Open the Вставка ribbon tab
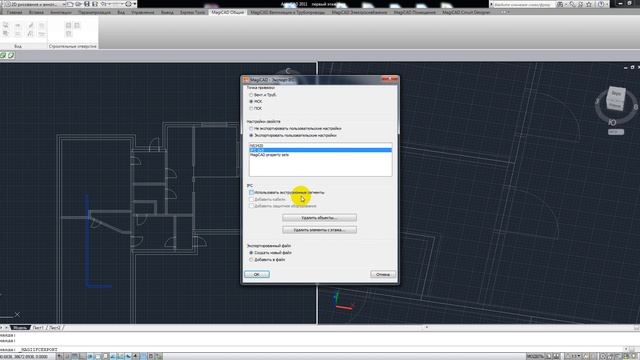Screen dimensions: 640x360 36,12
